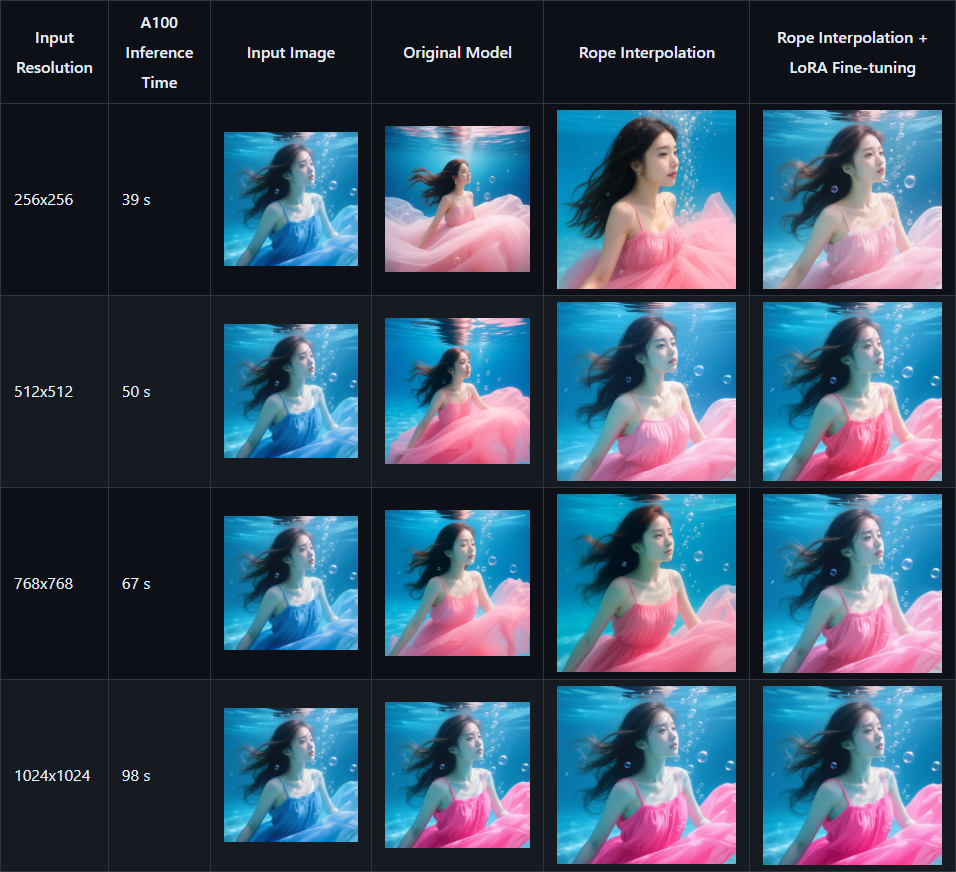Image resolution: width=956 pixels, height=872 pixels.
Task: Click the Input Image column header
Action: coord(291,52)
